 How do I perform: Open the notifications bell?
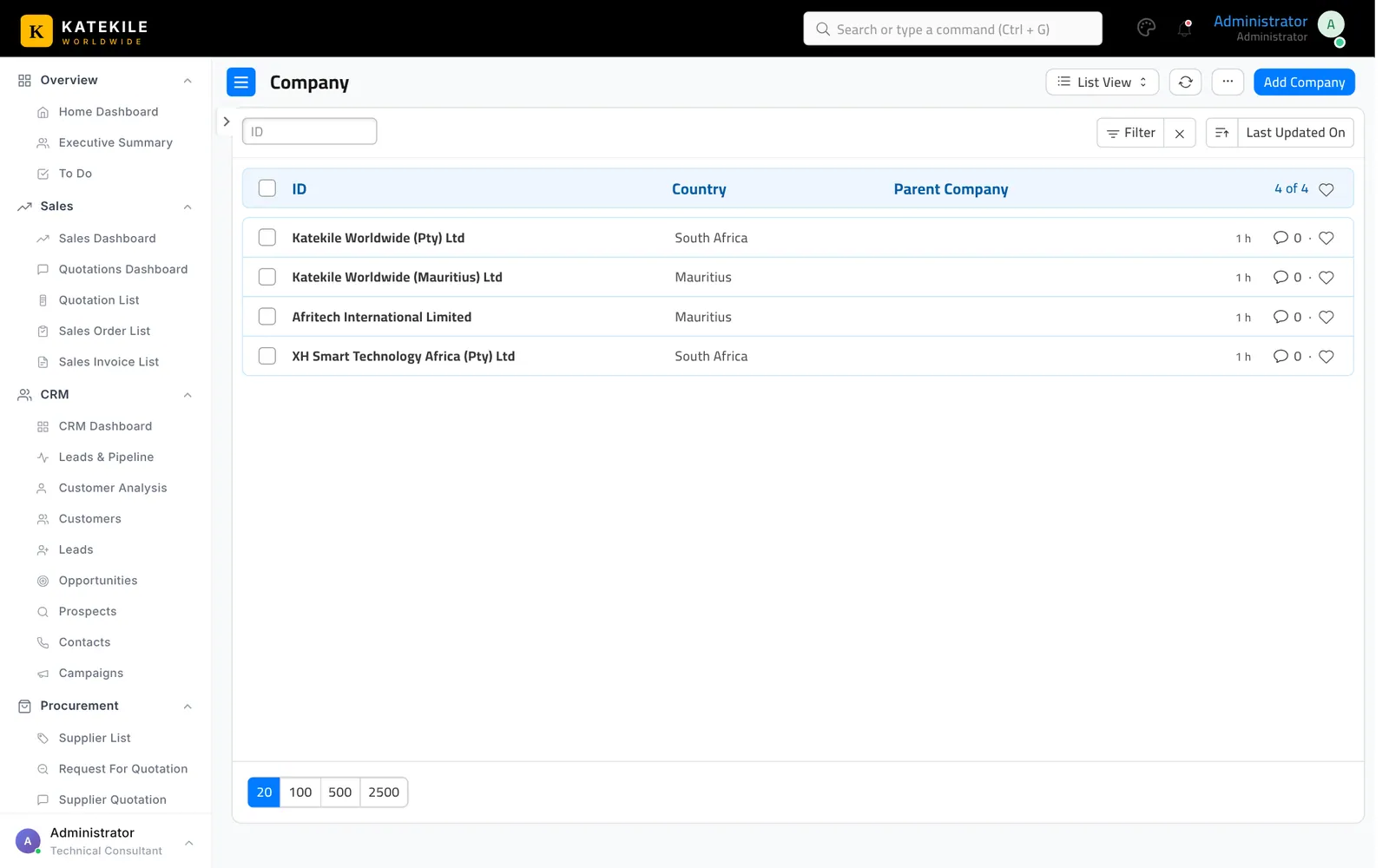(1184, 28)
